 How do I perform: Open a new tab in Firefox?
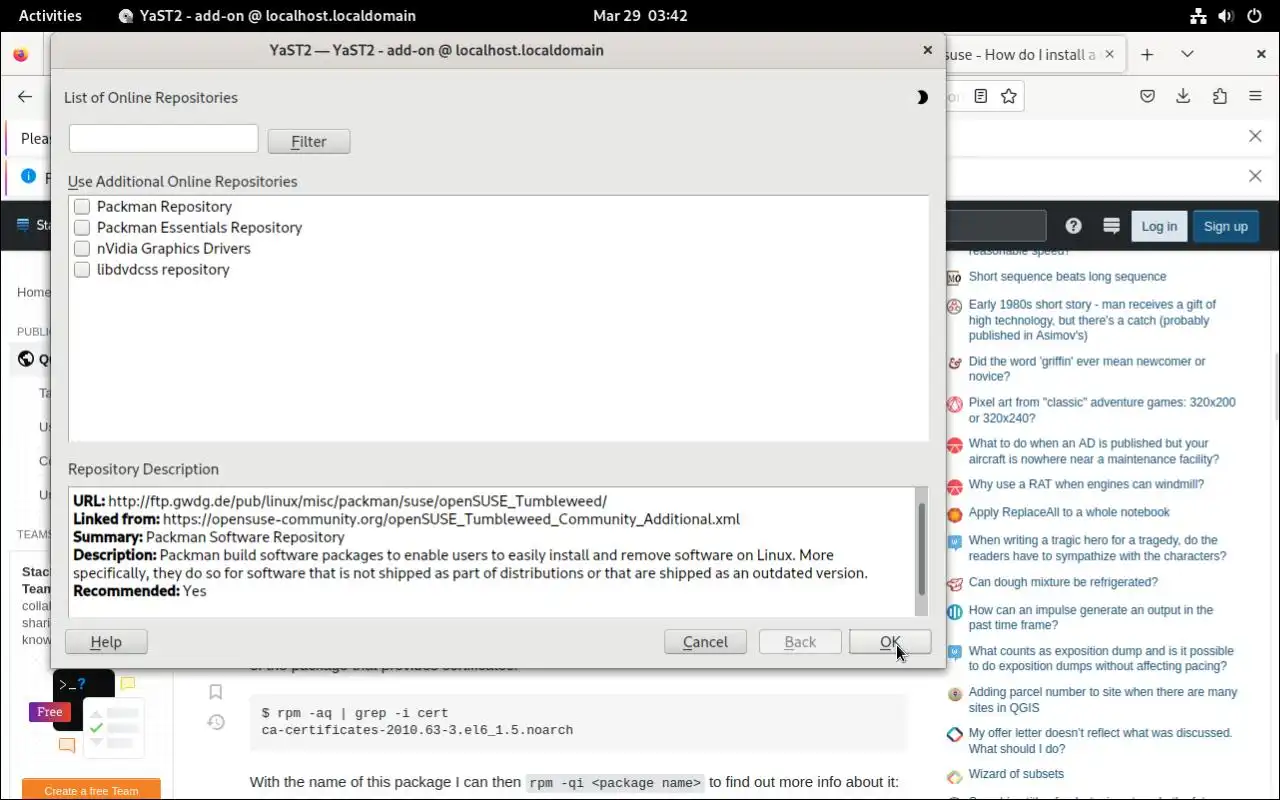click(1147, 55)
